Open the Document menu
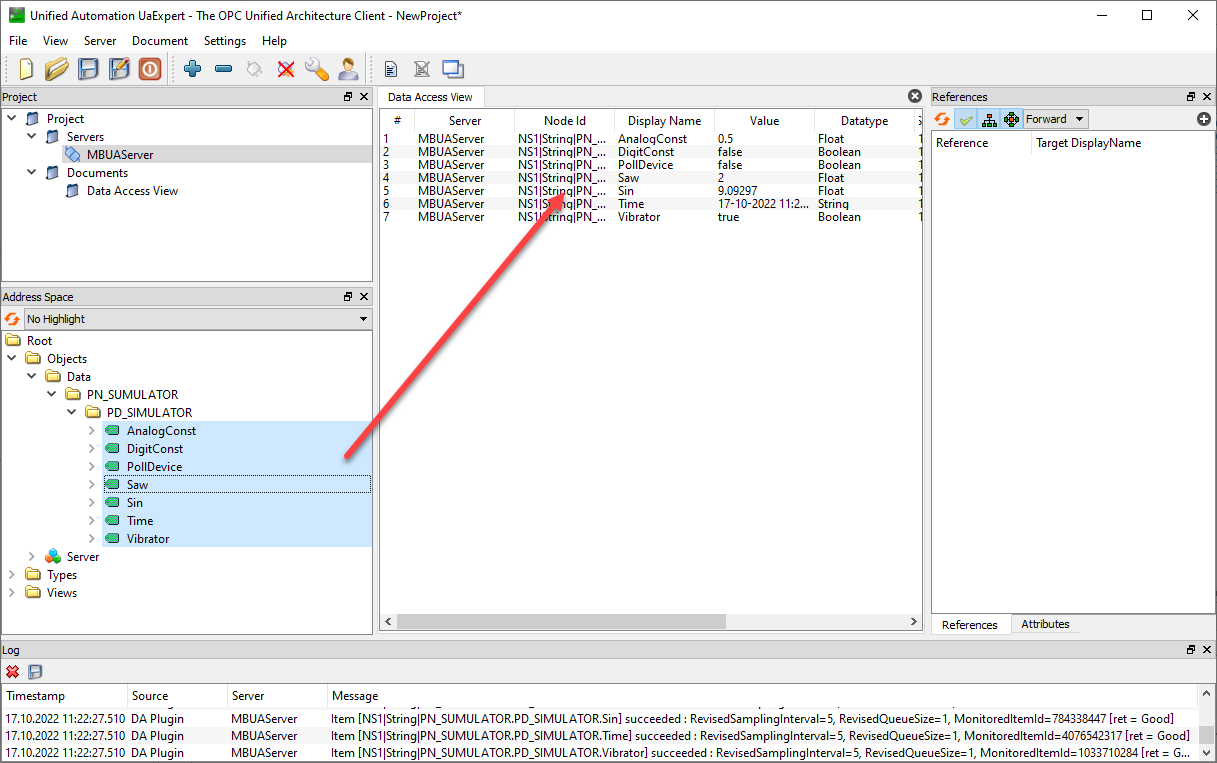 (160, 41)
